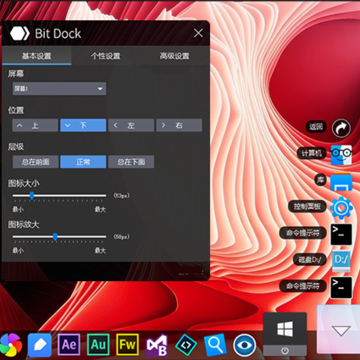
Task: Click the 图标放大 pixel value text
Action: pos(122,237)
